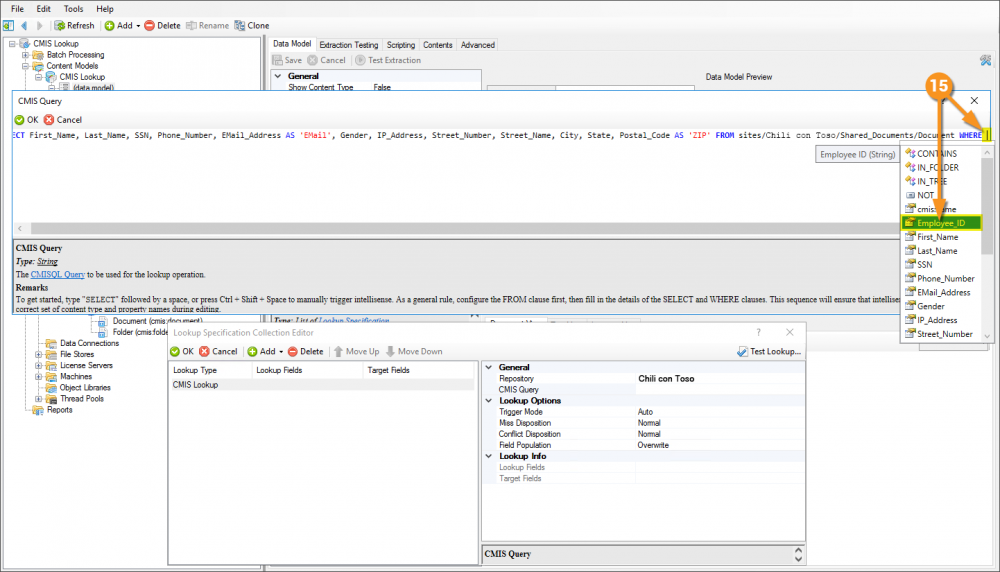Image resolution: width=1000 pixels, height=572 pixels.
Task: Click the forward navigation arrow icon
Action: (39, 26)
